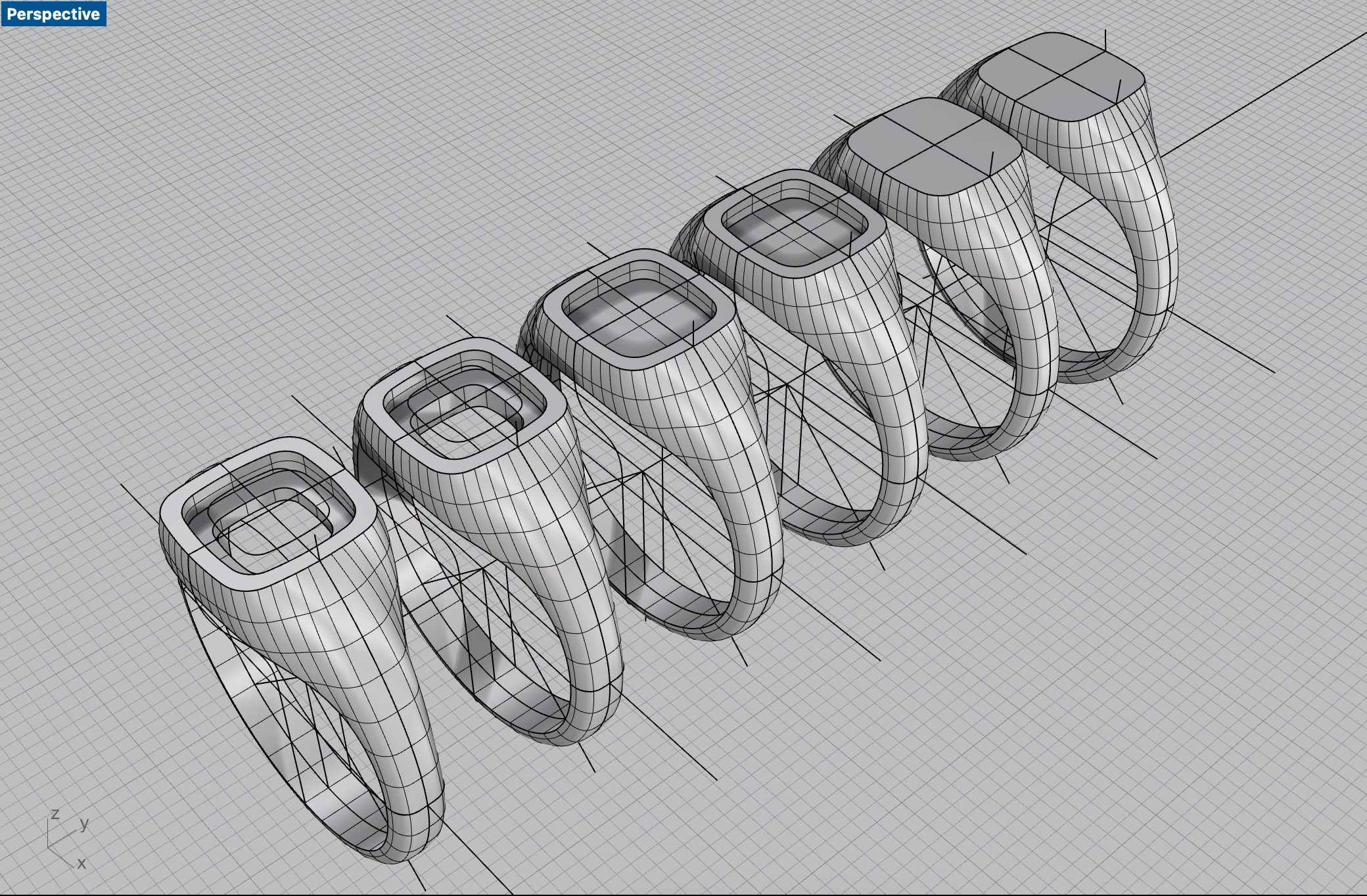Open the Perspective viewport title menu
This screenshot has height=896, width=1367.
53,14
